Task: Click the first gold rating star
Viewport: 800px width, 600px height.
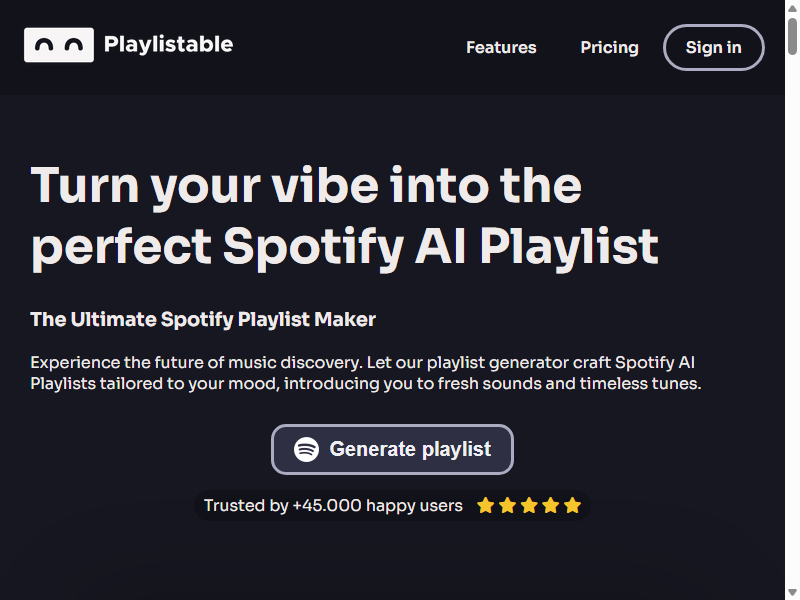Action: (486, 506)
